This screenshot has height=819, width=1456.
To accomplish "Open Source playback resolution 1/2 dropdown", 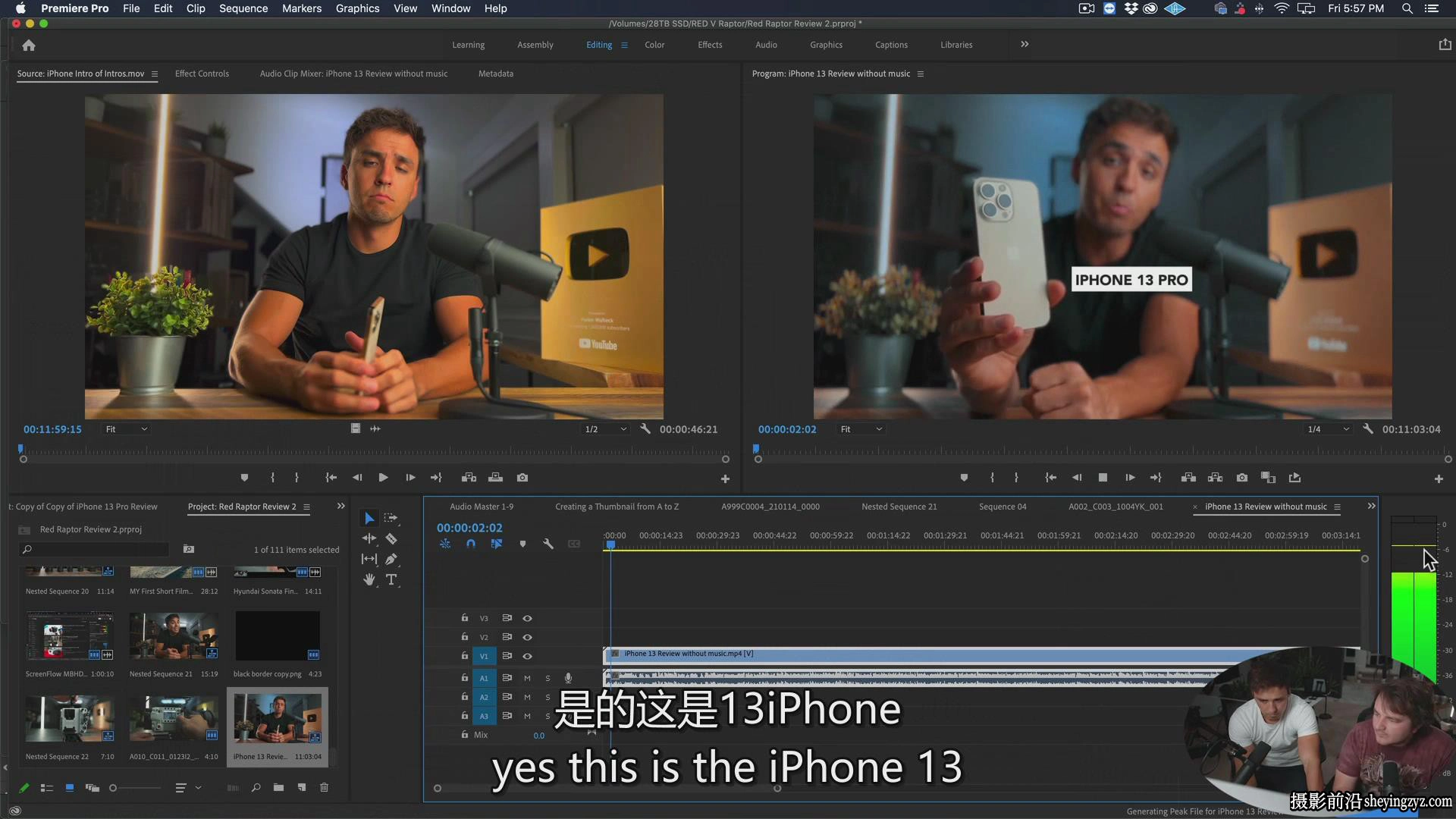I will coord(605,429).
